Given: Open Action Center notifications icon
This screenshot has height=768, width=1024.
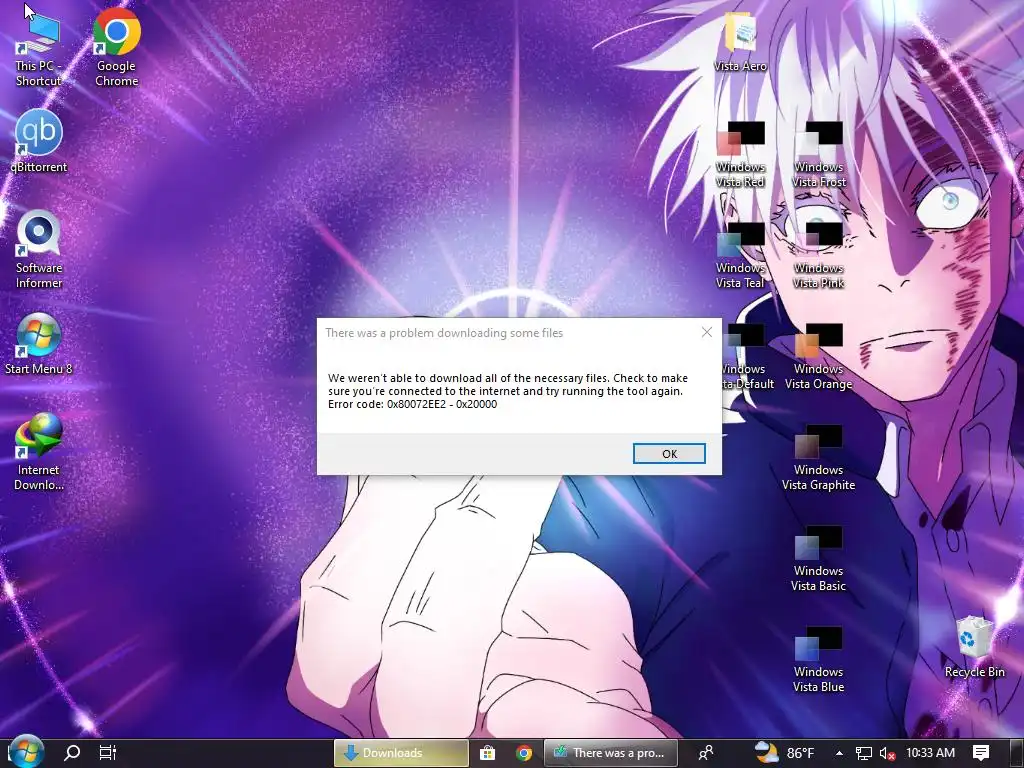Looking at the screenshot, I should click(x=981, y=753).
